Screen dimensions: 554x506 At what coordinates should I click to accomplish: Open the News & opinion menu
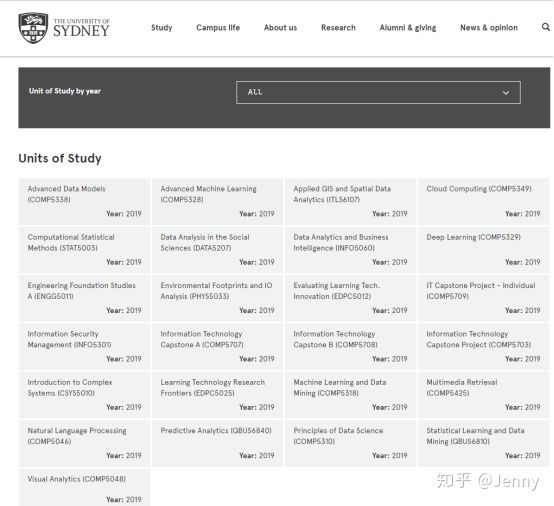[489, 28]
